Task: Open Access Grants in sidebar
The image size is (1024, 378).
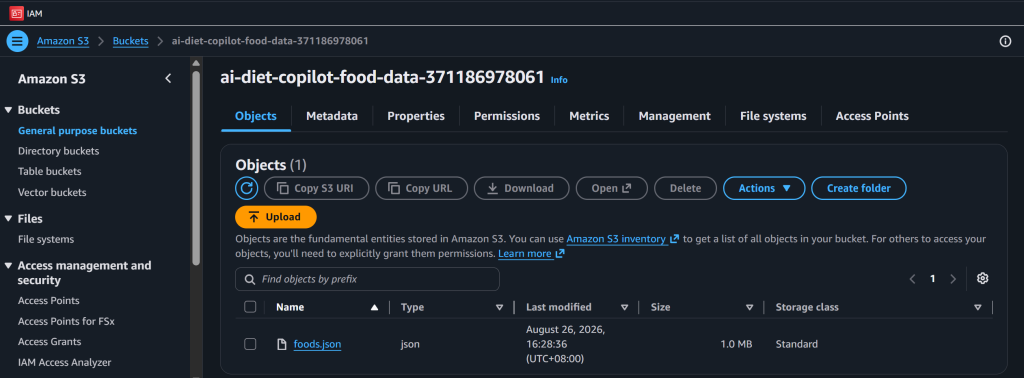Action: point(50,342)
